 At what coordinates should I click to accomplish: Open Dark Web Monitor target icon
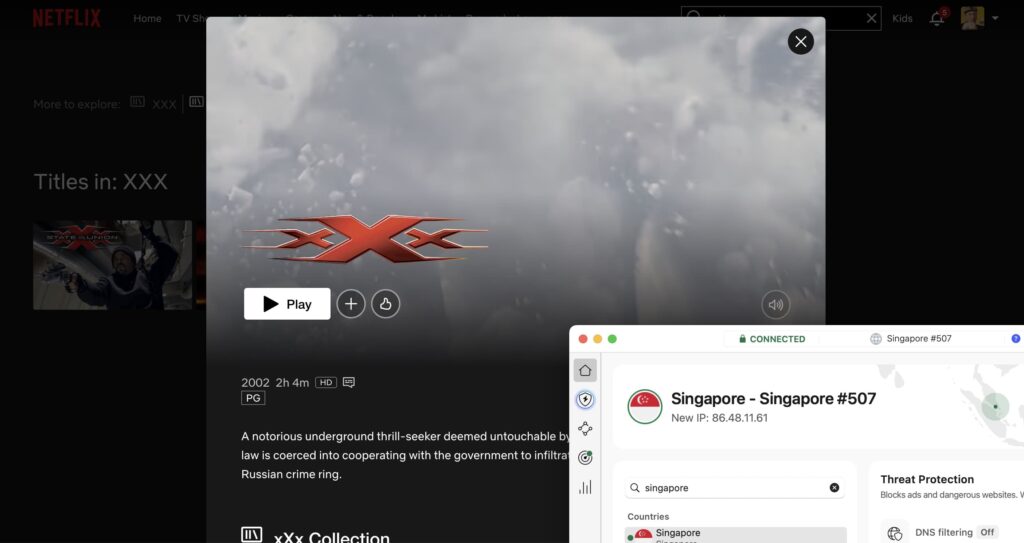pyautogui.click(x=585, y=457)
